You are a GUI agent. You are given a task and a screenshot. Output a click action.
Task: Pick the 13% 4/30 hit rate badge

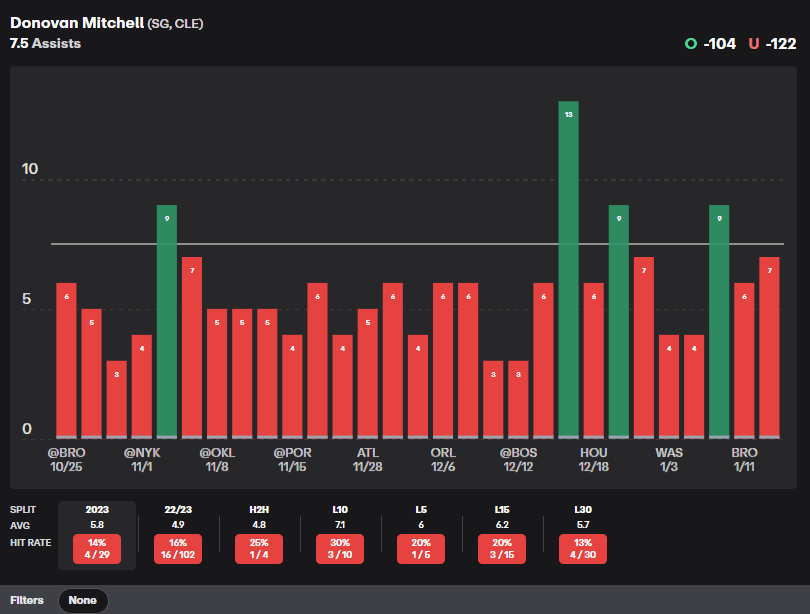point(583,549)
